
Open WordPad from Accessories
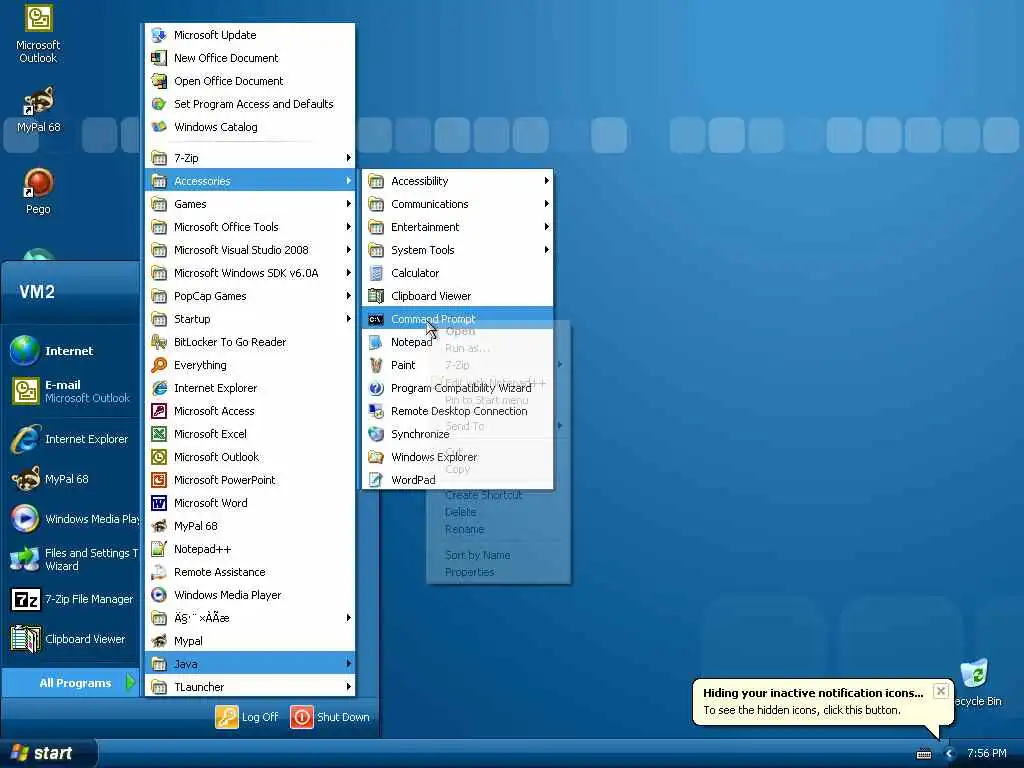coord(457,479)
